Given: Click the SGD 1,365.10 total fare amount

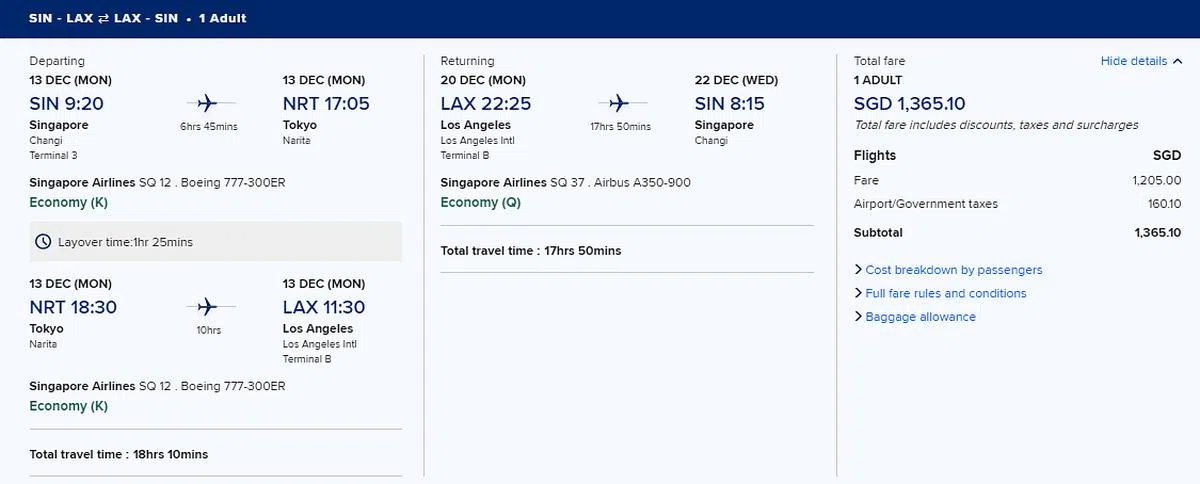Looking at the screenshot, I should 910,104.
